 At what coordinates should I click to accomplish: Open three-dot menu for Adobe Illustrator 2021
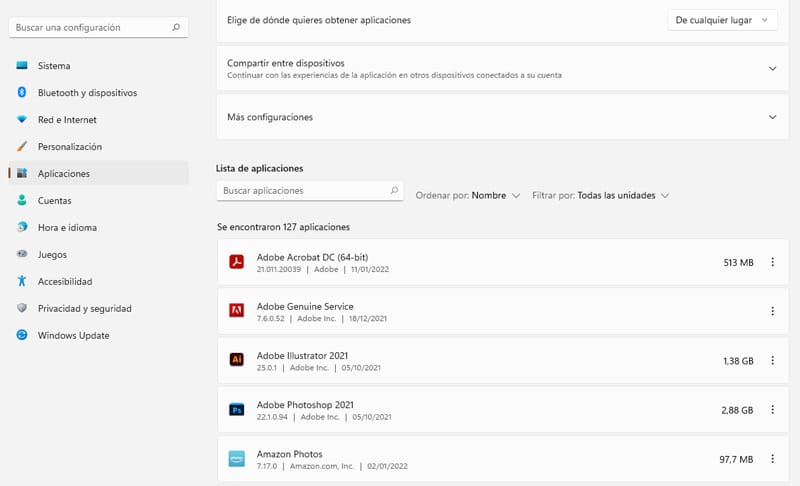coord(772,361)
